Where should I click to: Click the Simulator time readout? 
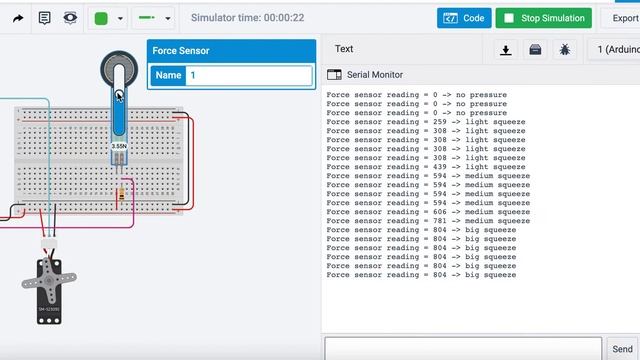(x=247, y=18)
